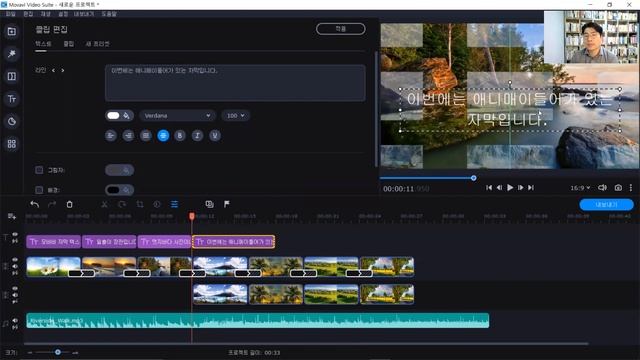Click the preview seek bar handle
This screenshot has height=360, width=640.
(473, 178)
